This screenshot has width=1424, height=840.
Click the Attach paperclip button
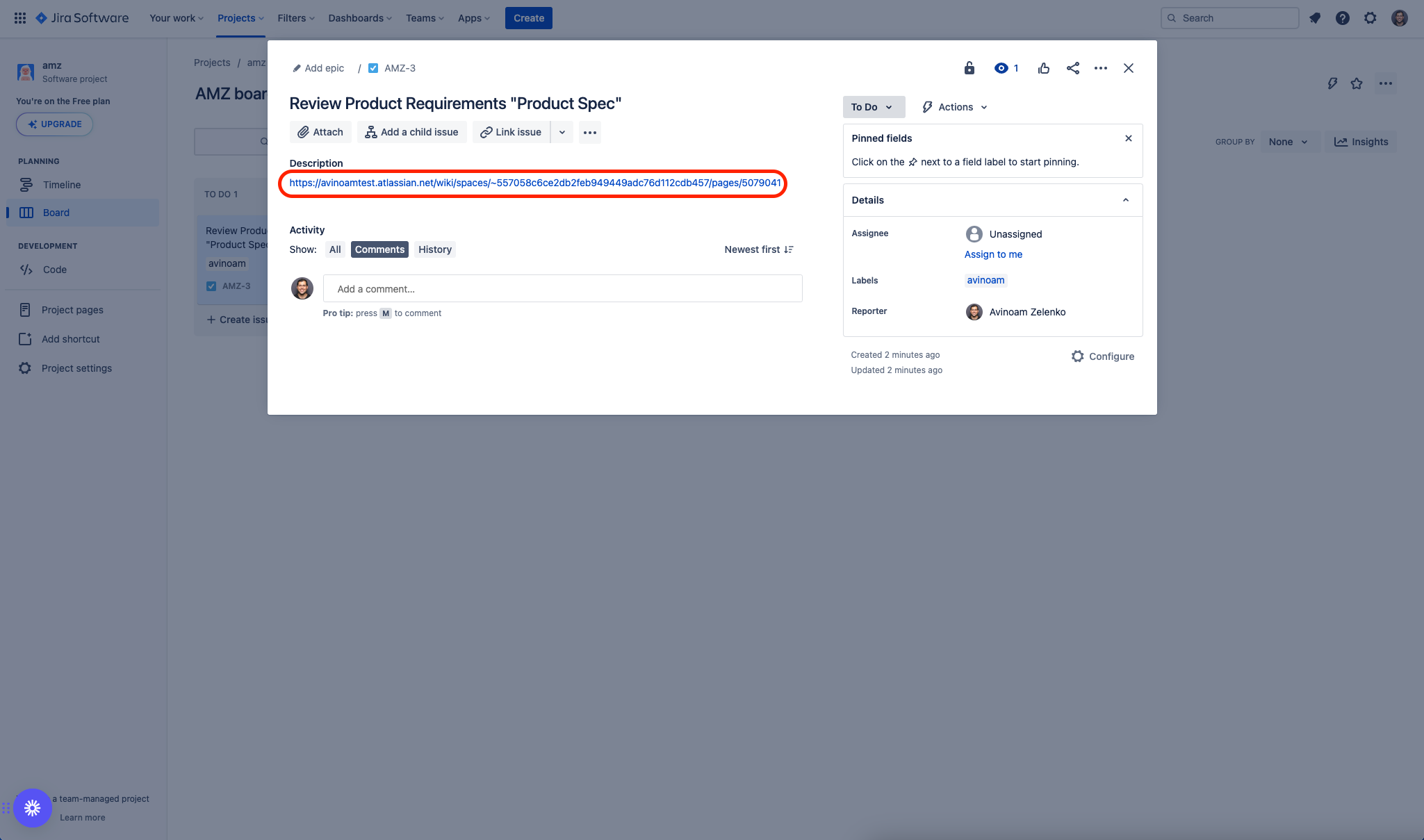[320, 132]
